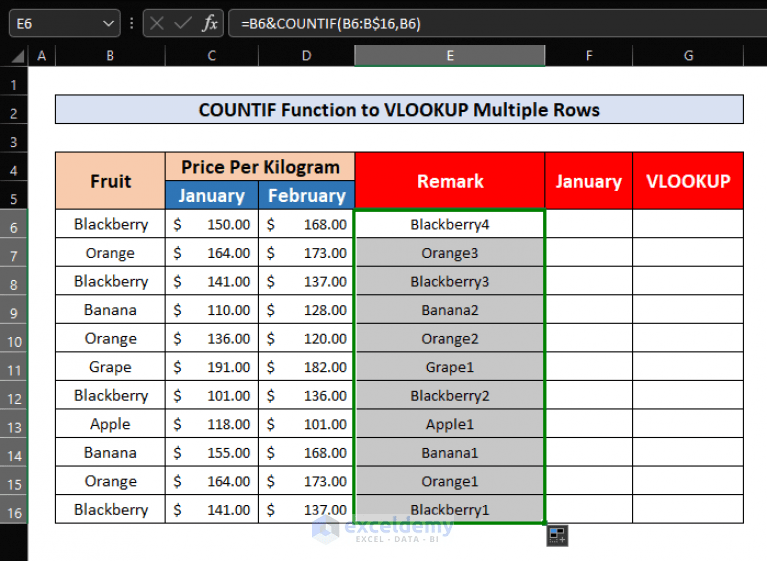Select the cell containing 'Apple1'
The width and height of the screenshot is (767, 561).
(450, 424)
